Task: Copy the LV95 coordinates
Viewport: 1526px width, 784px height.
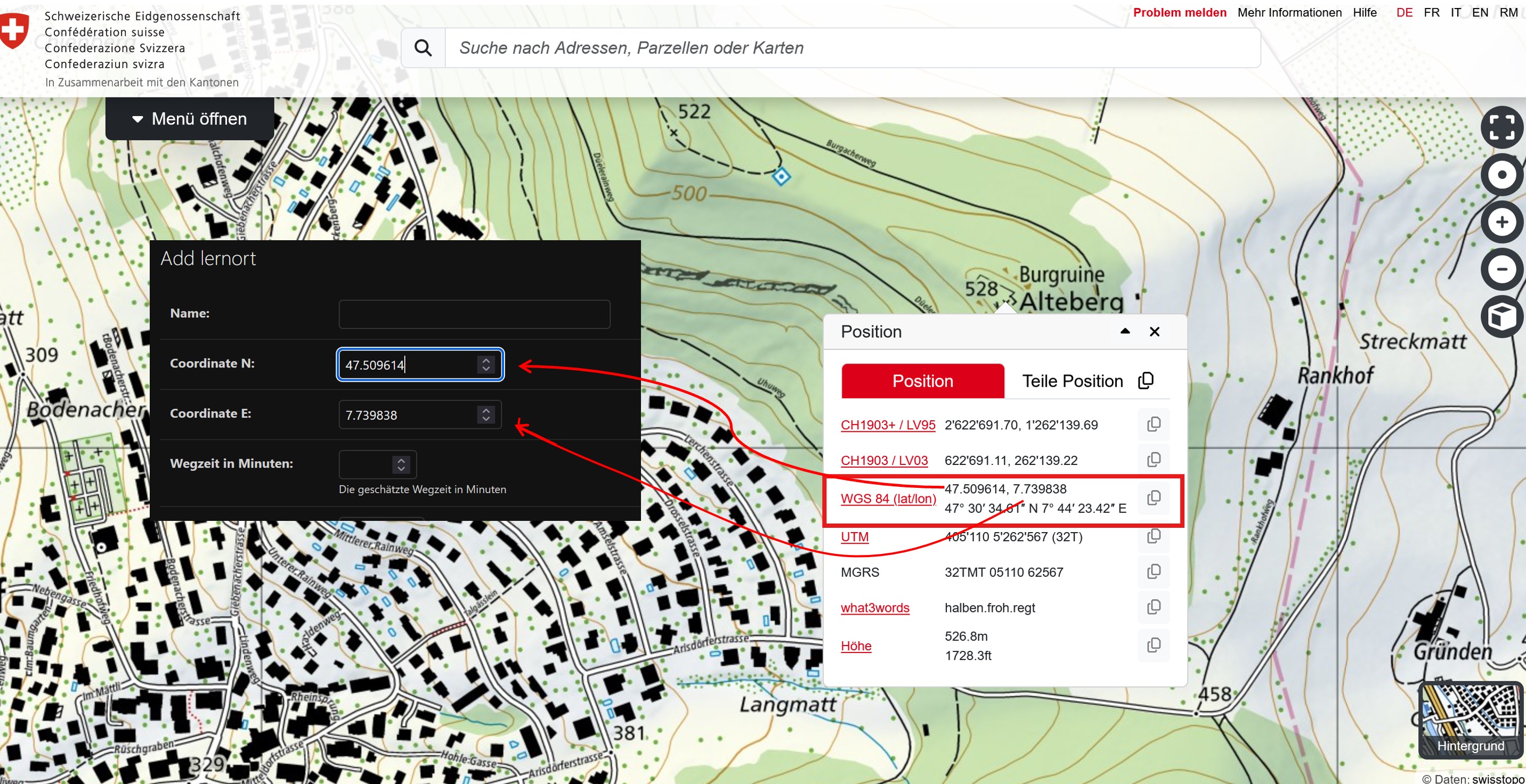Action: pos(1154,424)
